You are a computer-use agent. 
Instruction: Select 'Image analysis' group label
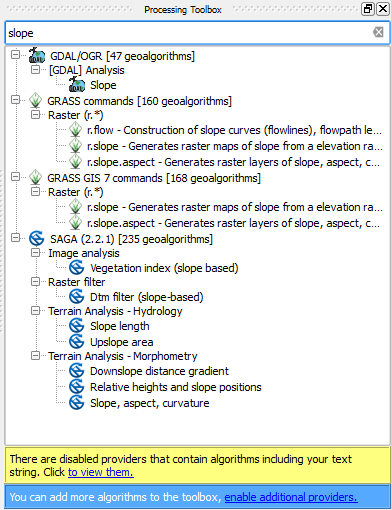coord(84,253)
